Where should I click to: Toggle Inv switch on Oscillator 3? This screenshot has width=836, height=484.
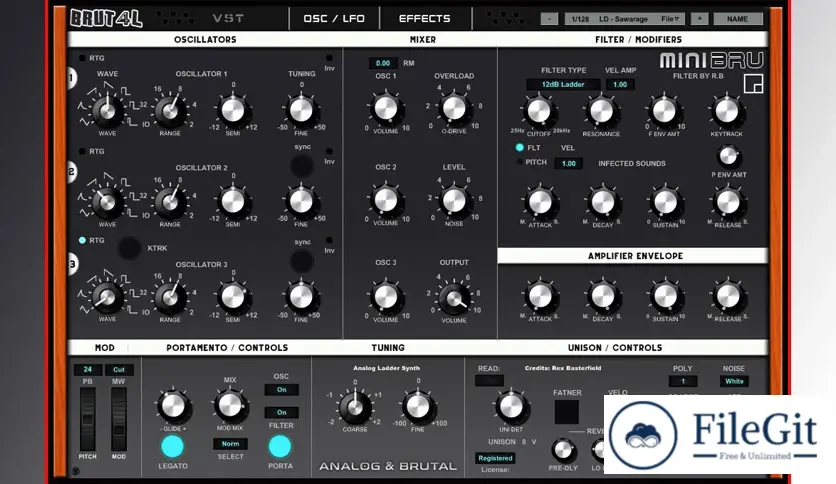tap(329, 240)
